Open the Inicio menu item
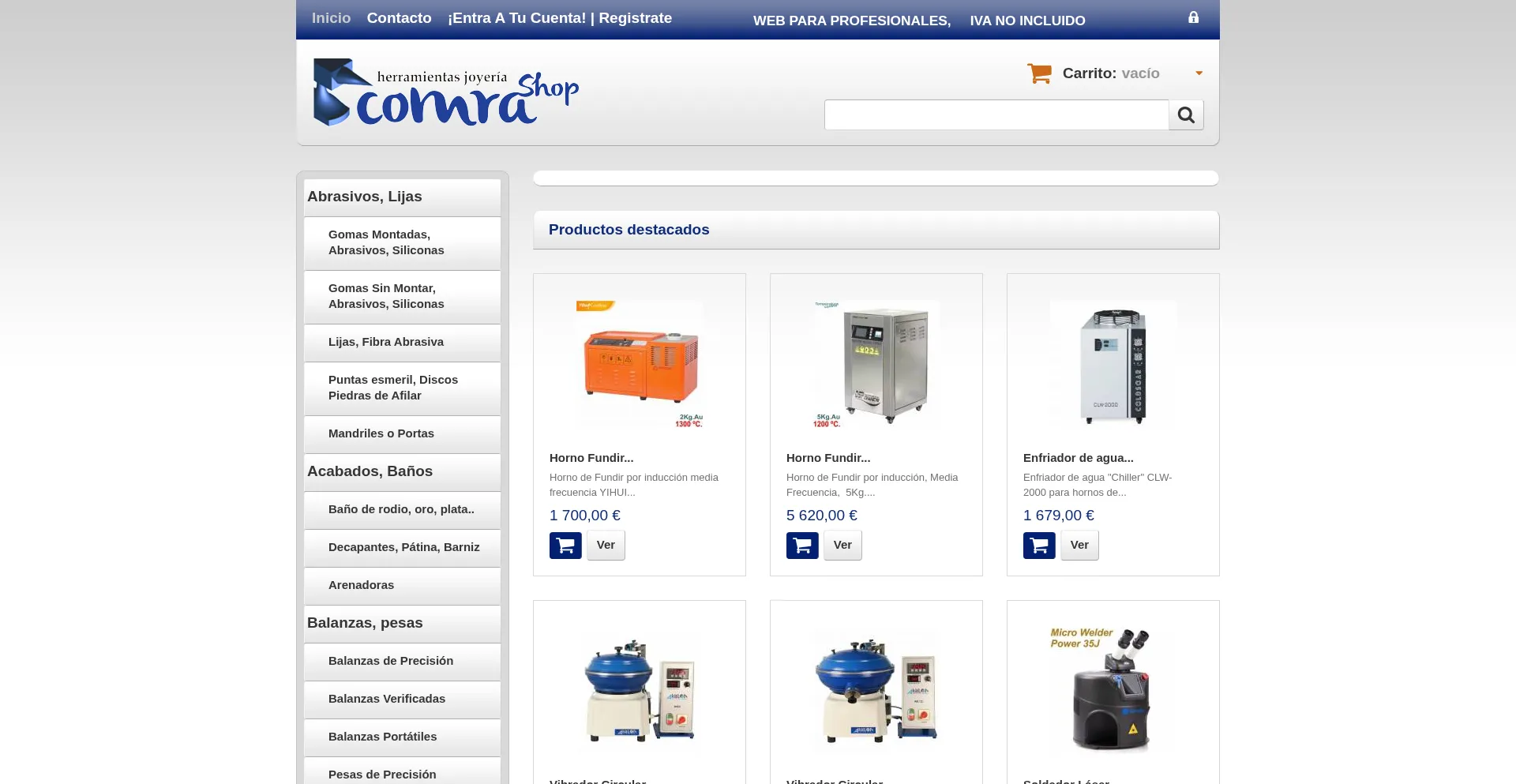Viewport: 1516px width, 784px height. click(x=331, y=18)
